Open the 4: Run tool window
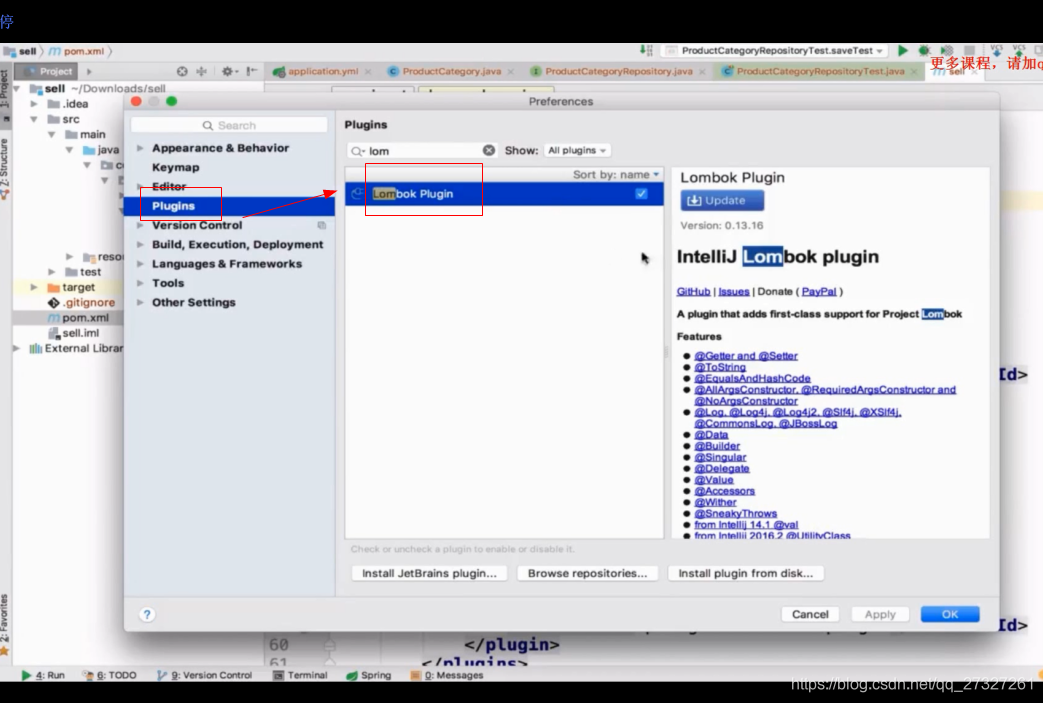 43,675
